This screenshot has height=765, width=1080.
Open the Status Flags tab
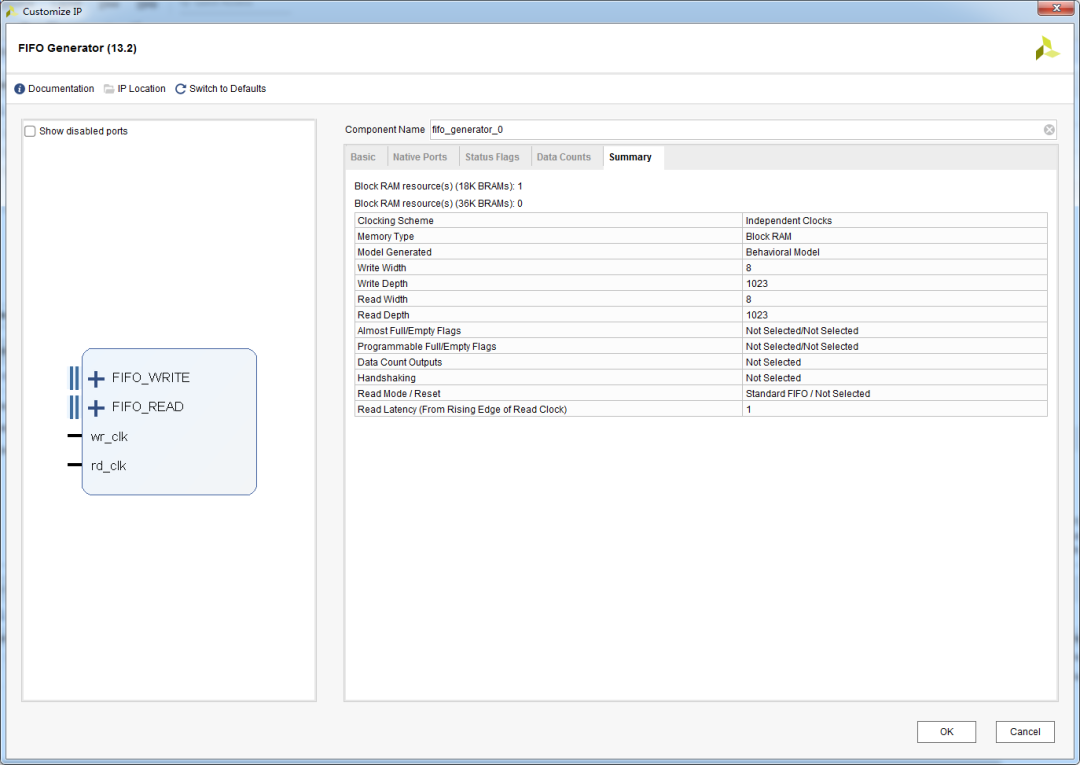coord(492,157)
